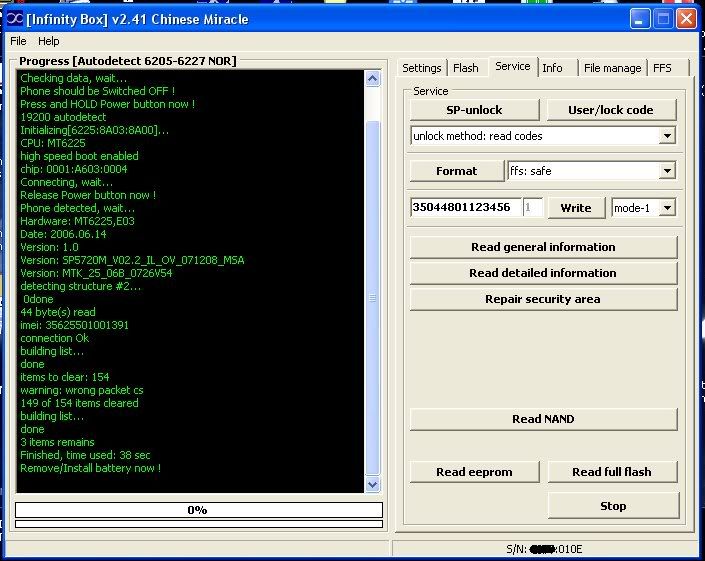This screenshot has height=561, width=705.
Task: Click the Write button
Action: click(x=576, y=208)
